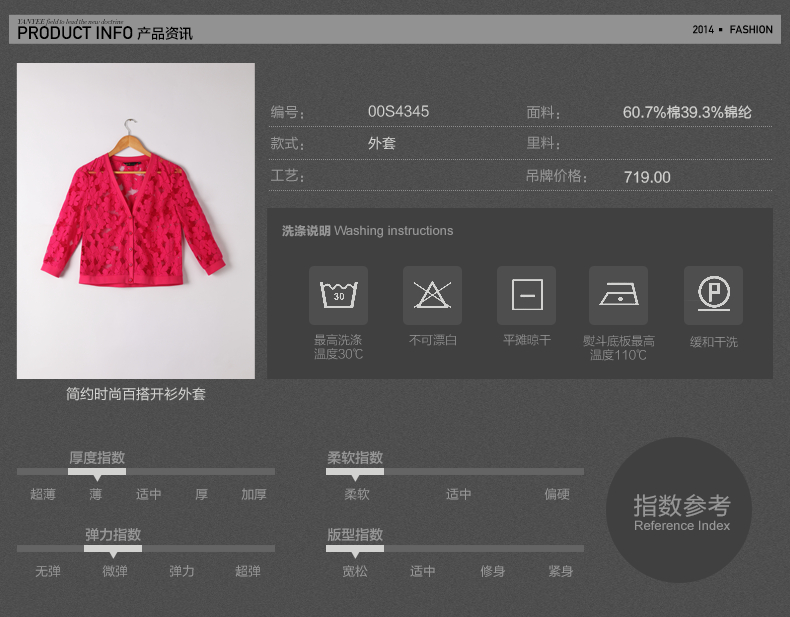Click the caption 不可漂白
Screen dimensions: 790x617
433,340
